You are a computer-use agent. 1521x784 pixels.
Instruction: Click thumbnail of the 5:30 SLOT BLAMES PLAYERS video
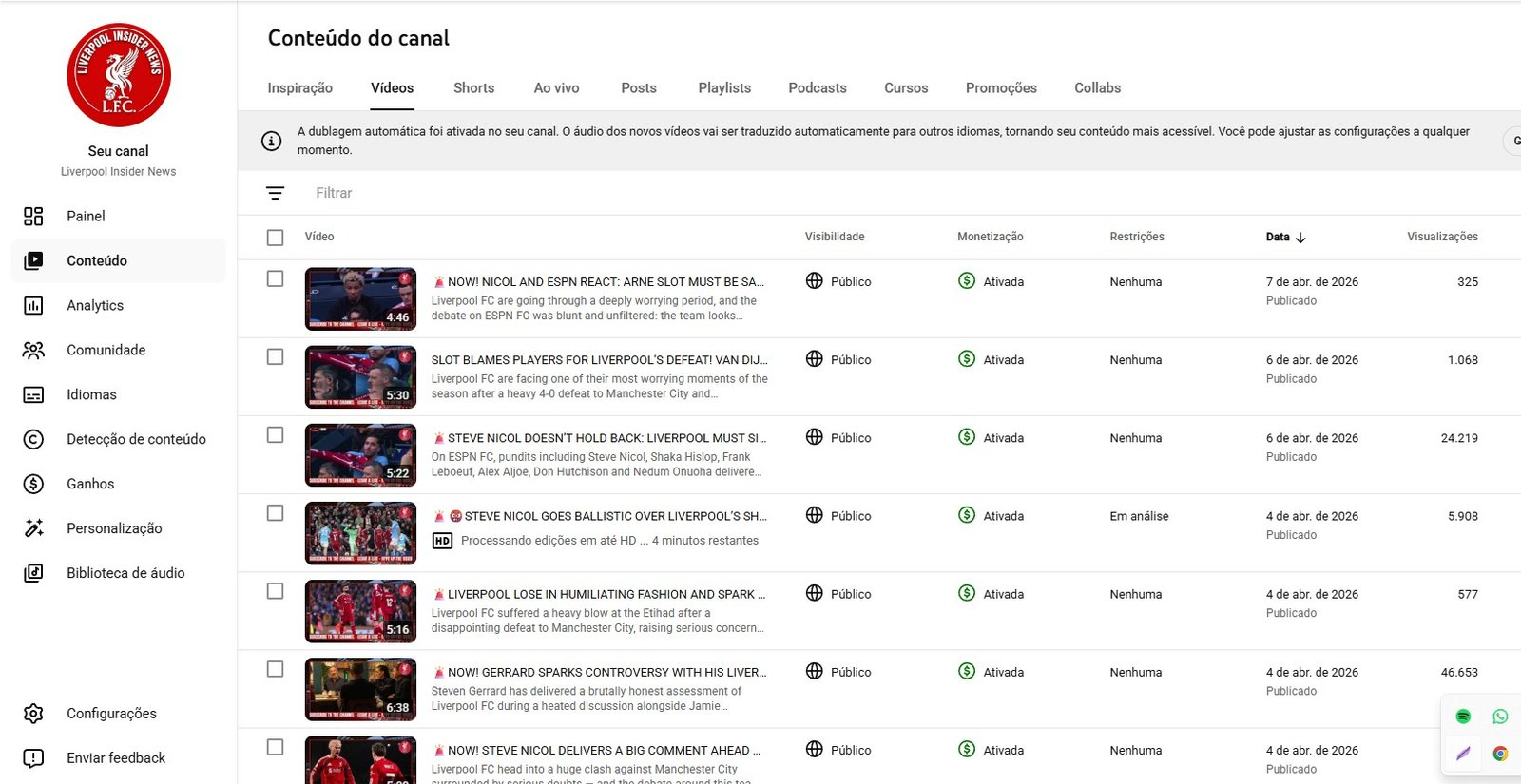tap(360, 377)
